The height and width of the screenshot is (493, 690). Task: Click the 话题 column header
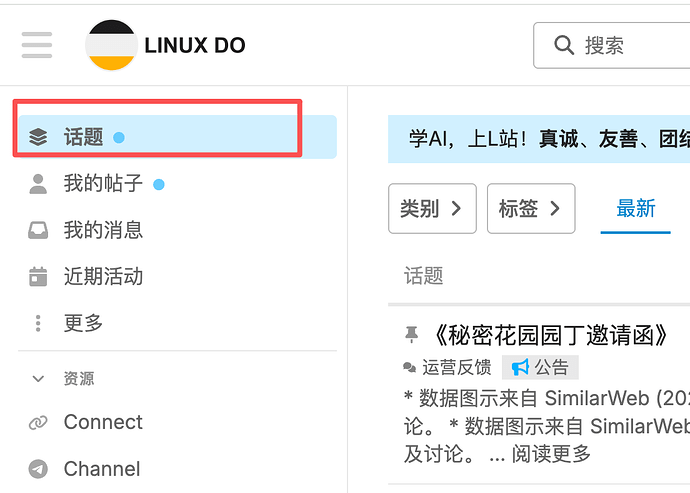423,276
